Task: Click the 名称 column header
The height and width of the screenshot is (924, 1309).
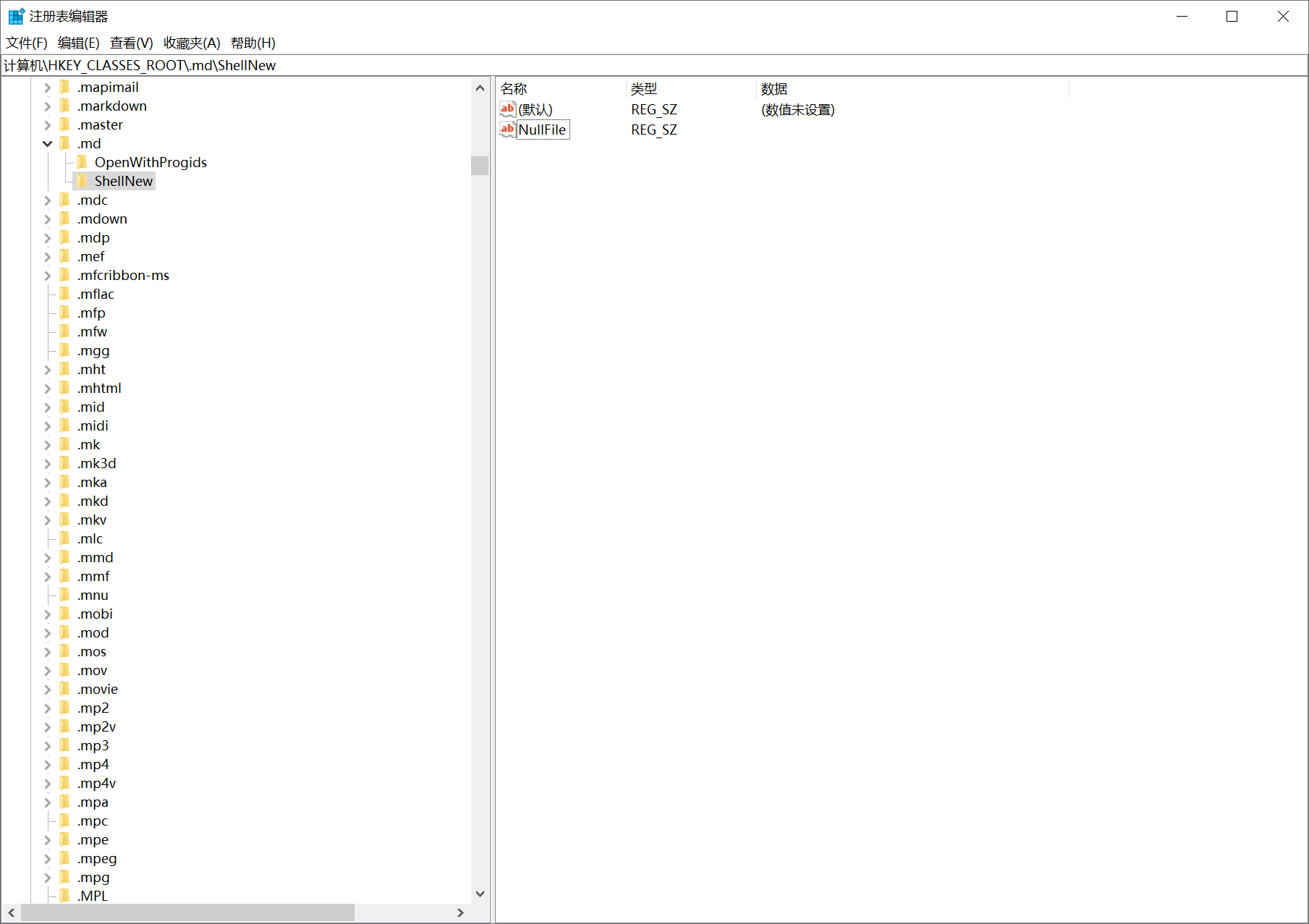Action: (514, 88)
